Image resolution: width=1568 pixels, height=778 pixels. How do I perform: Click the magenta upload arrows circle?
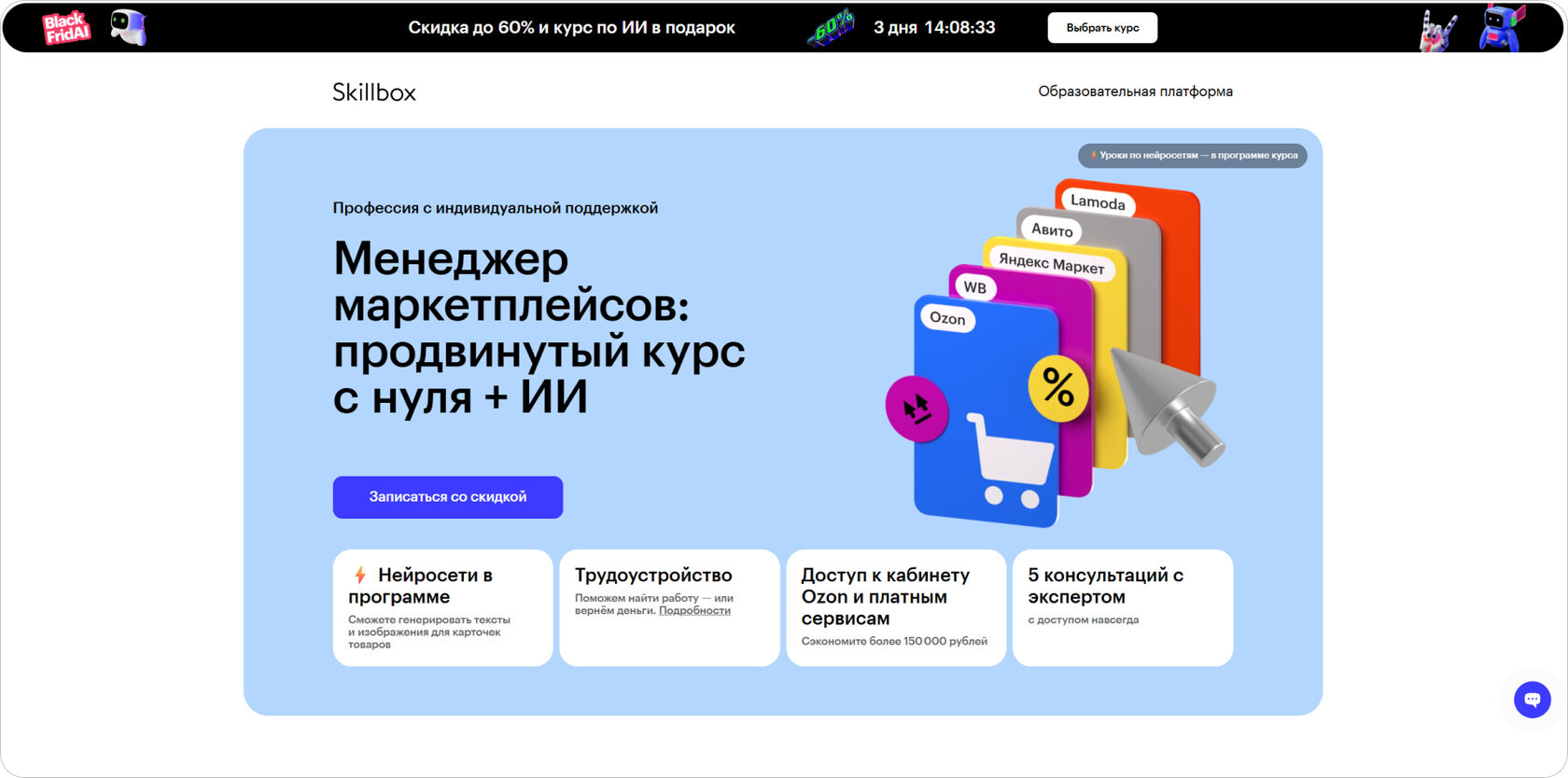tap(917, 409)
